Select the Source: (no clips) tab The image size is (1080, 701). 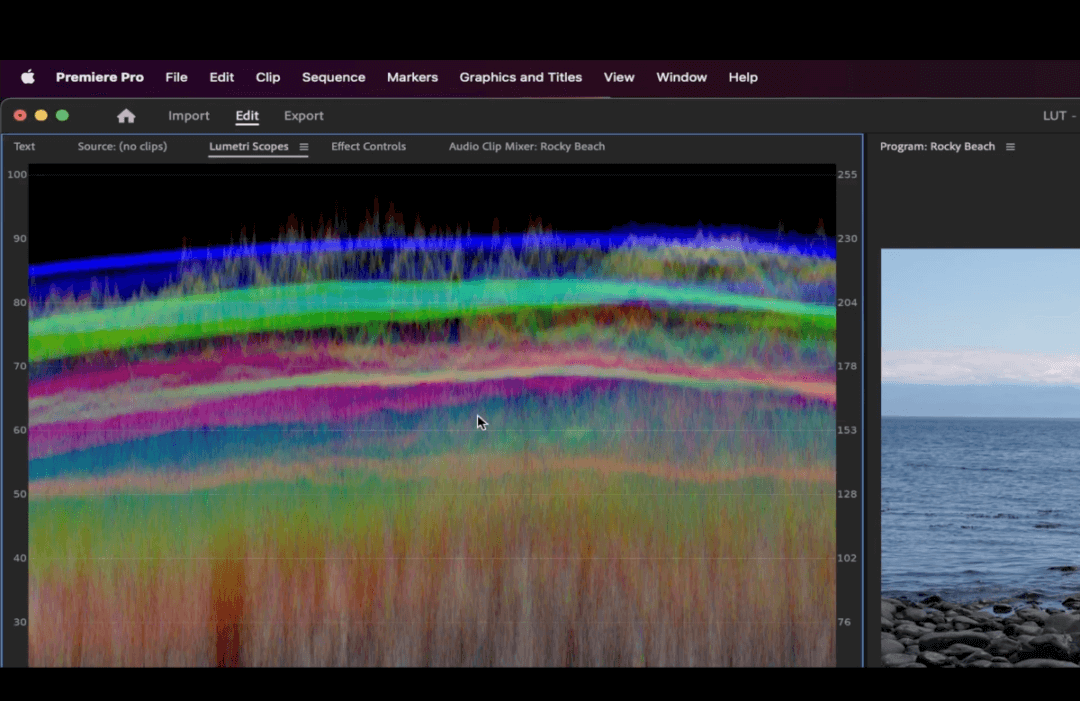click(122, 146)
